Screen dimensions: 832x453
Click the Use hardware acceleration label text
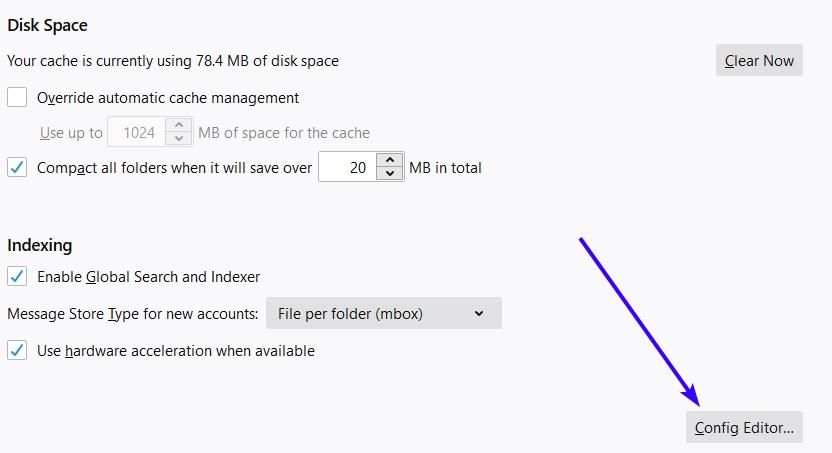(176, 351)
